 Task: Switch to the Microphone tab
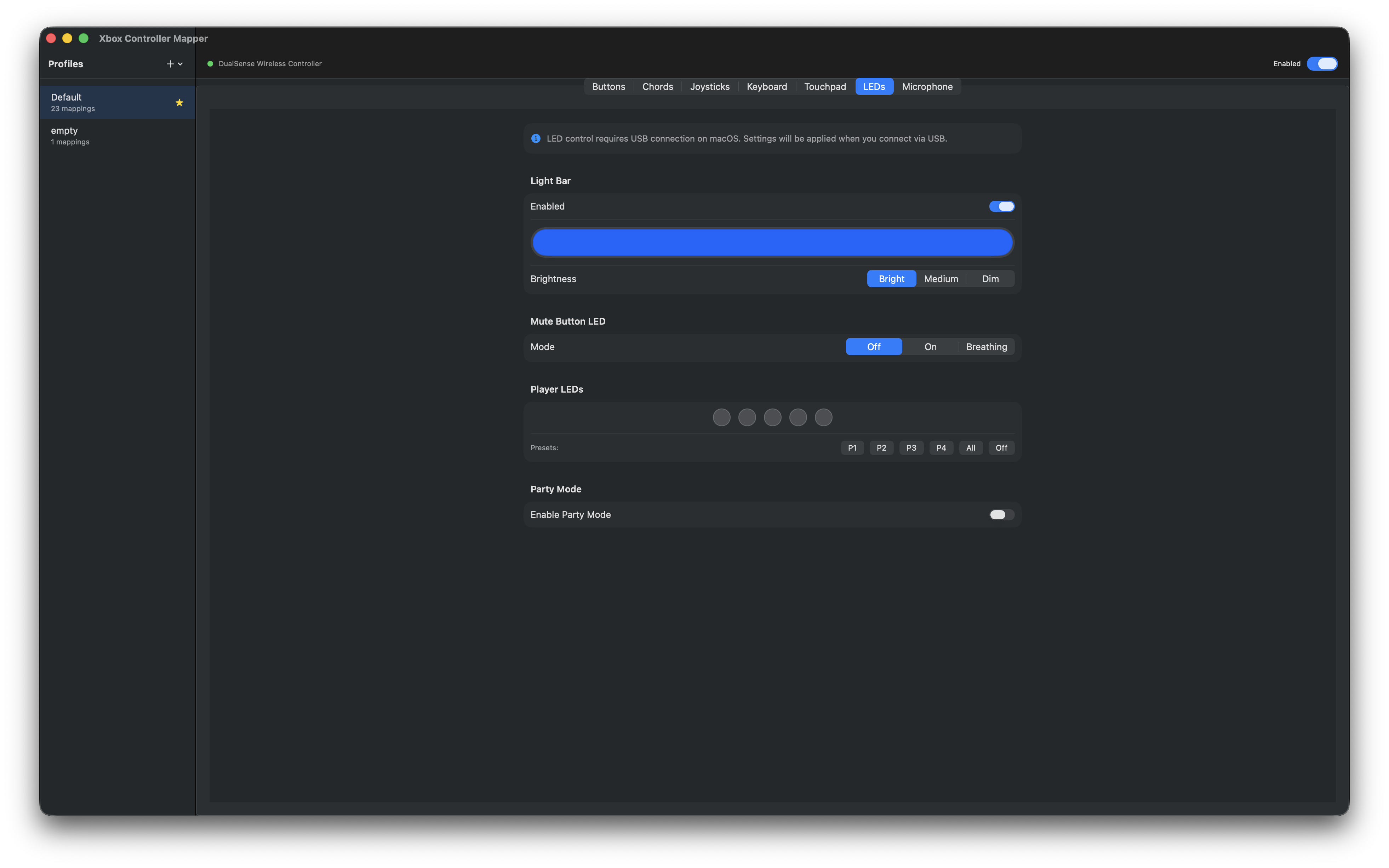click(x=927, y=86)
